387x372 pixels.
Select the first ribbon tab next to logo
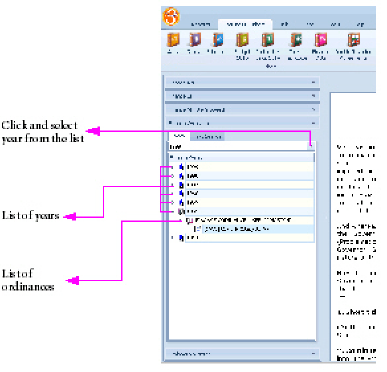pos(201,24)
